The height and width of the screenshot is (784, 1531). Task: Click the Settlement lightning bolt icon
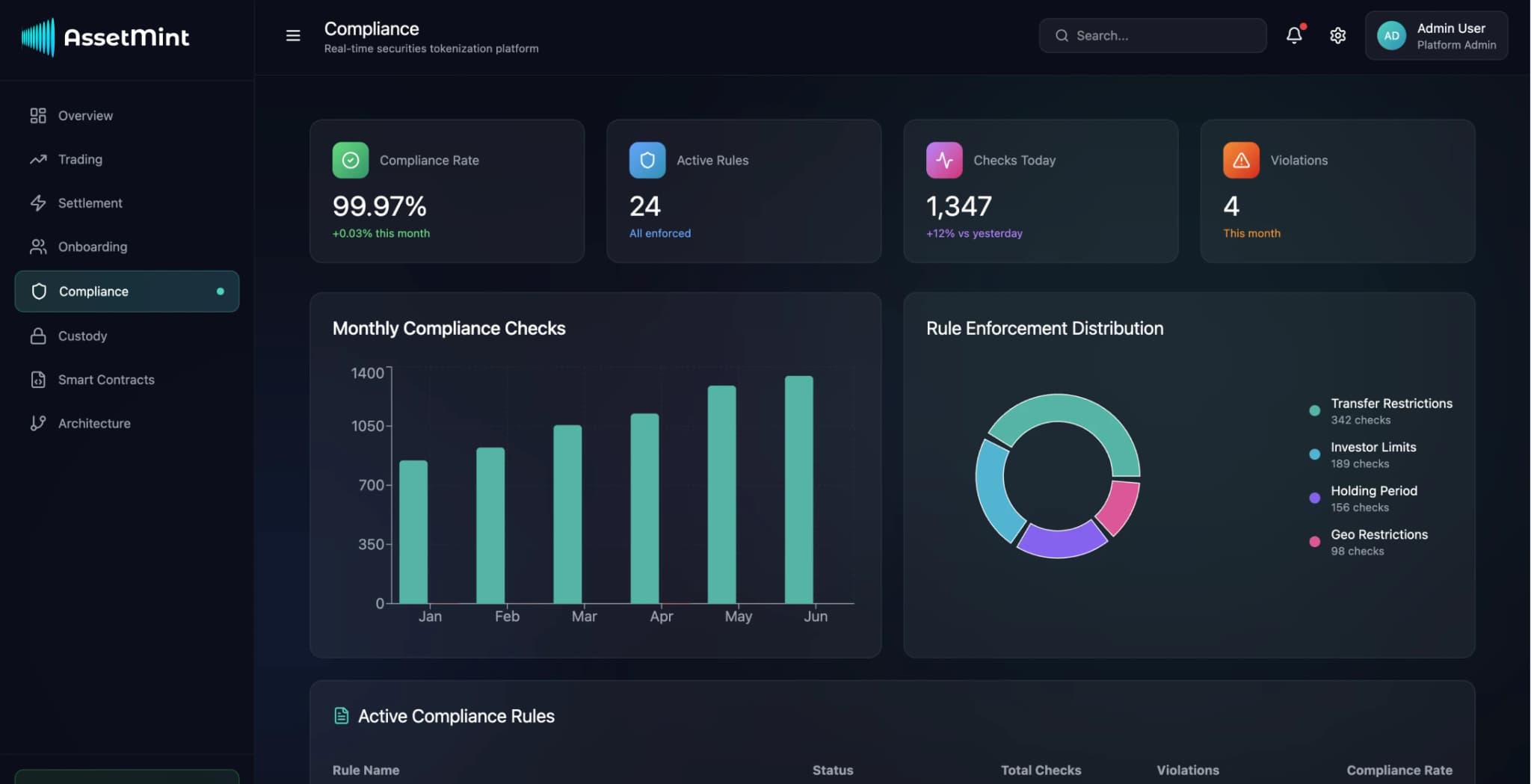tap(37, 203)
